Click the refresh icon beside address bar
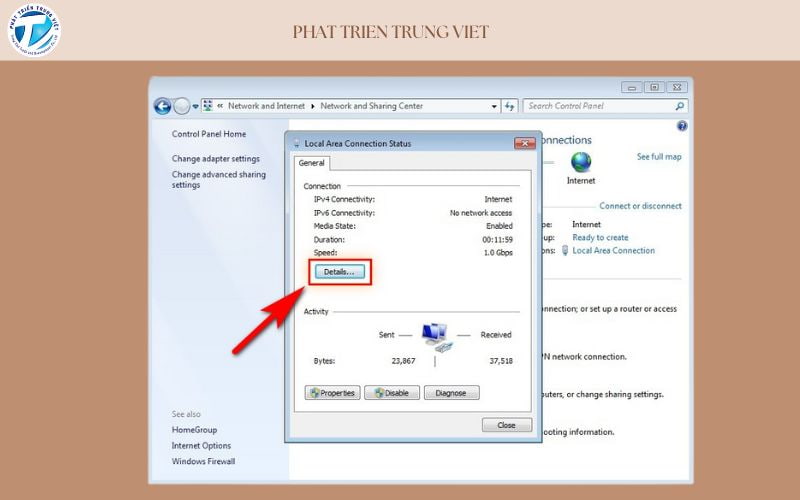The image size is (800, 500). pos(509,106)
